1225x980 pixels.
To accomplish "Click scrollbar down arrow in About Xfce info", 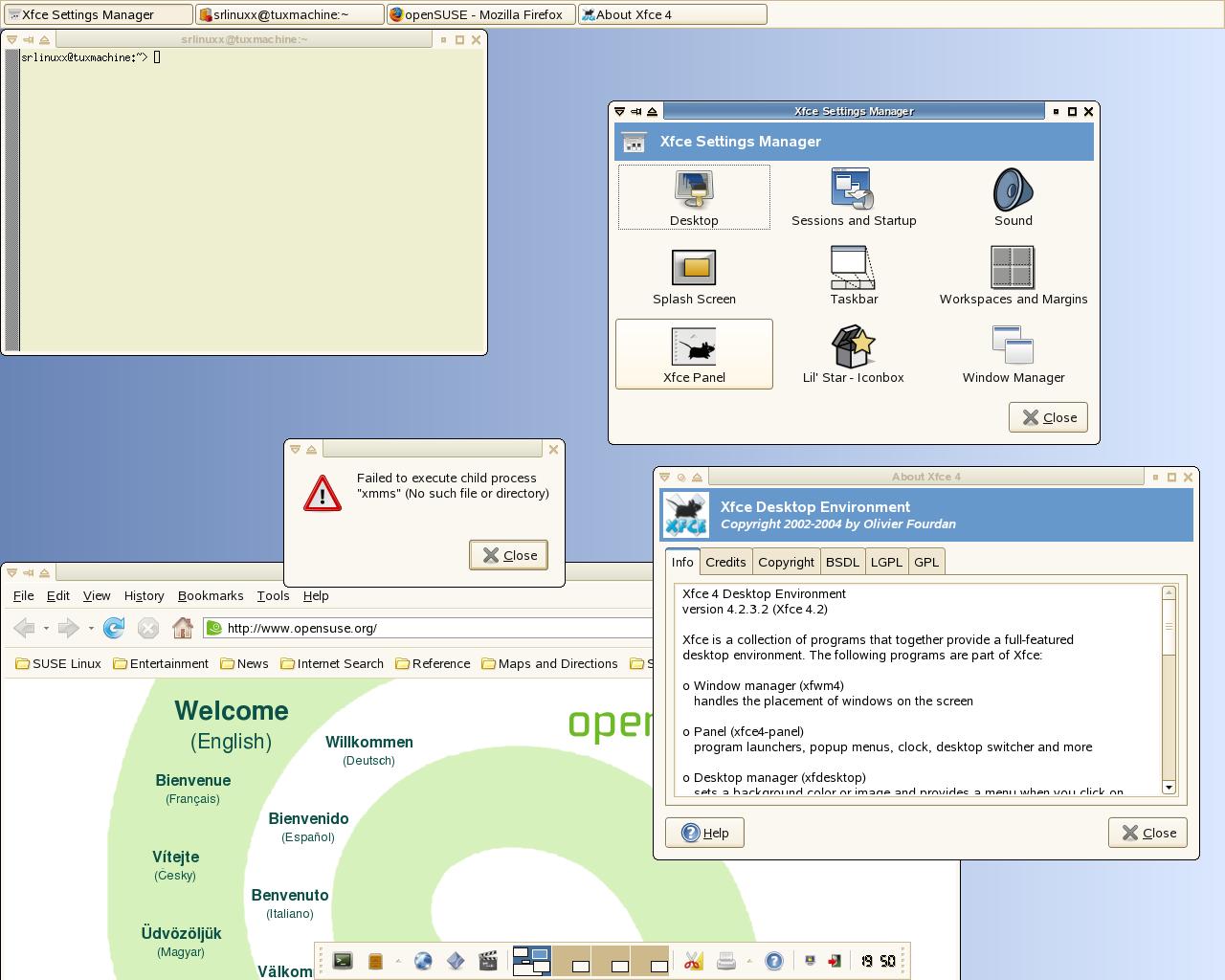I will point(1169,787).
